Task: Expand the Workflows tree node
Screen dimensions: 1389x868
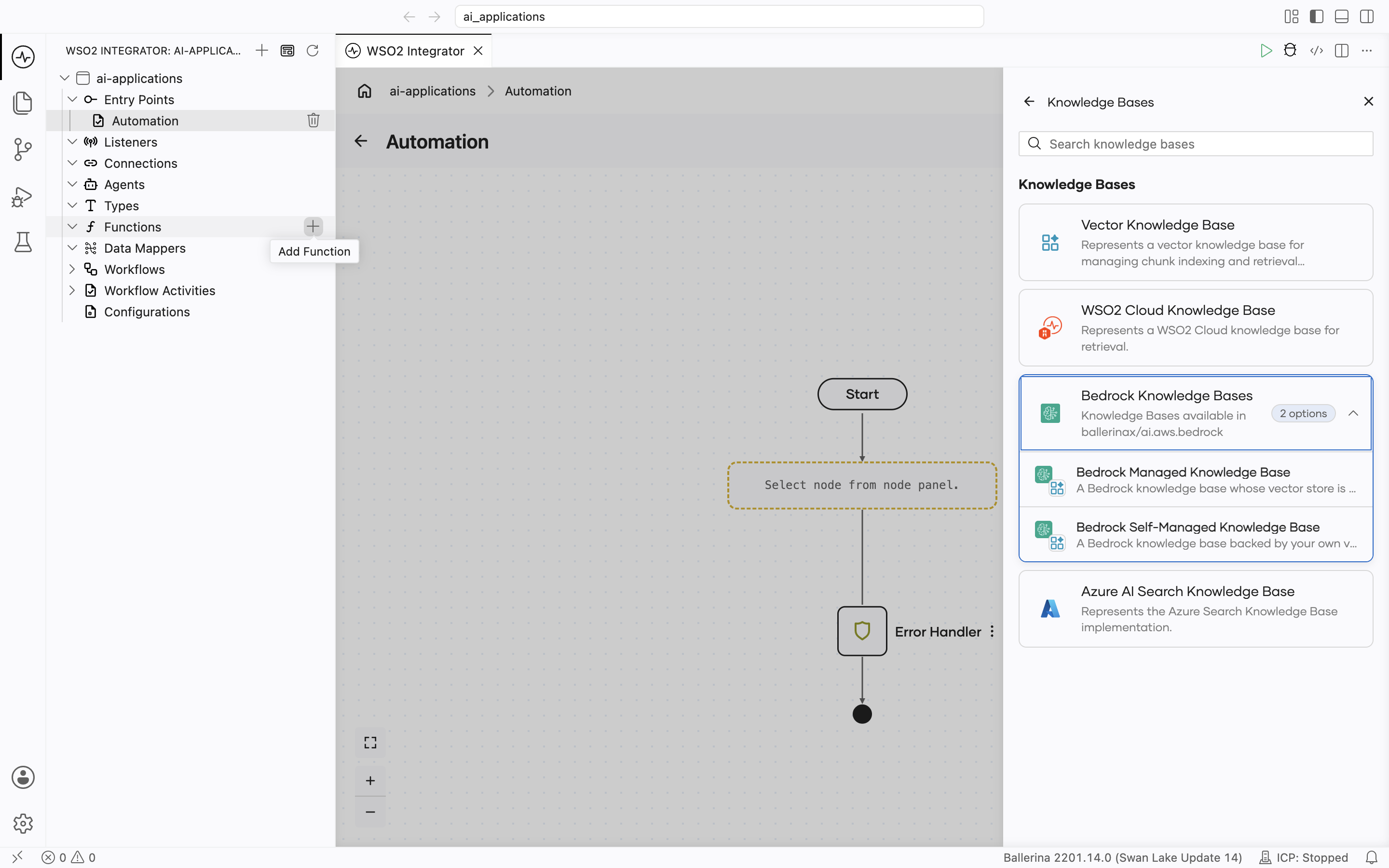Action: [x=72, y=269]
